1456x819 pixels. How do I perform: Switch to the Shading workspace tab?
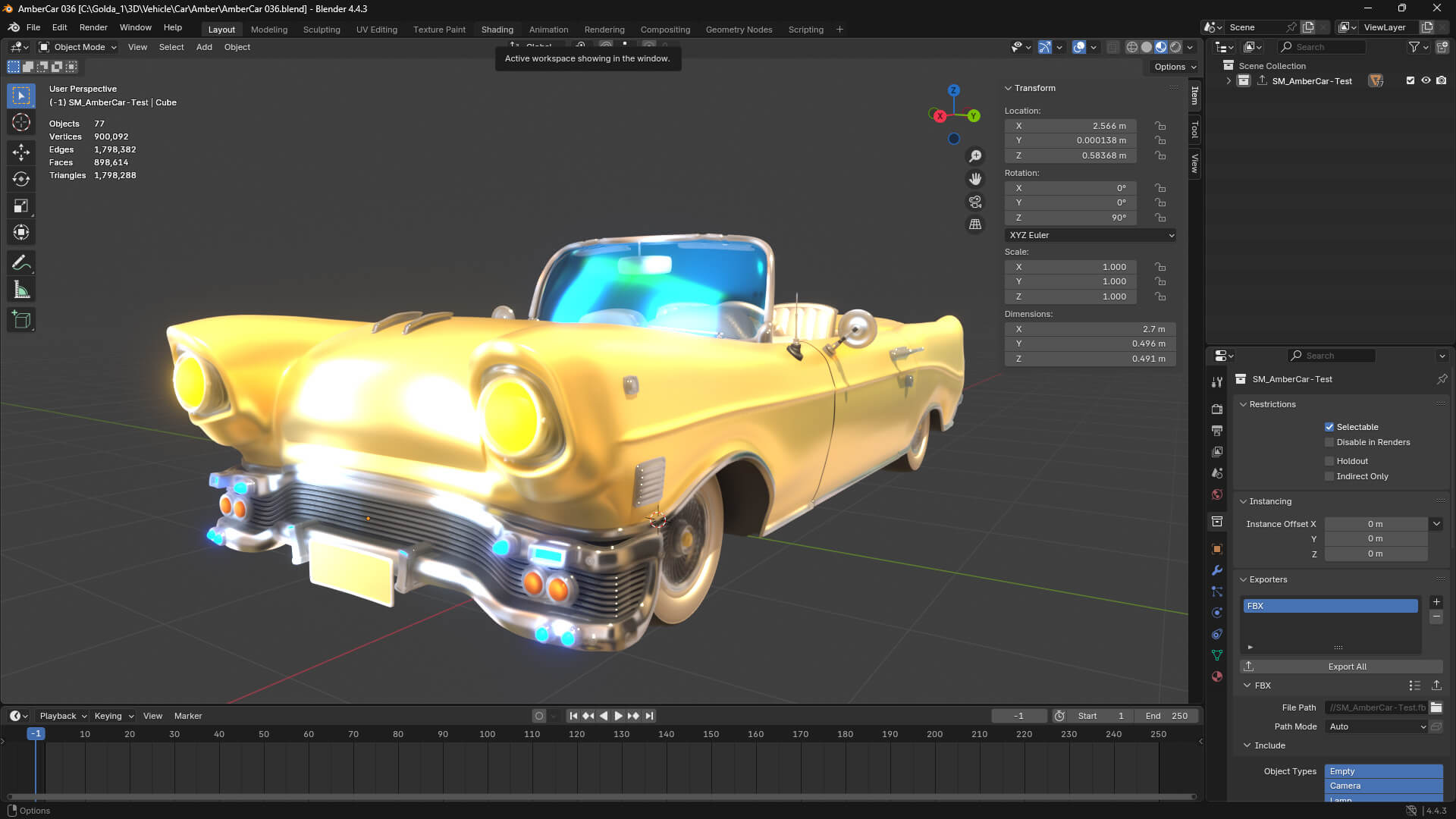pyautogui.click(x=497, y=30)
